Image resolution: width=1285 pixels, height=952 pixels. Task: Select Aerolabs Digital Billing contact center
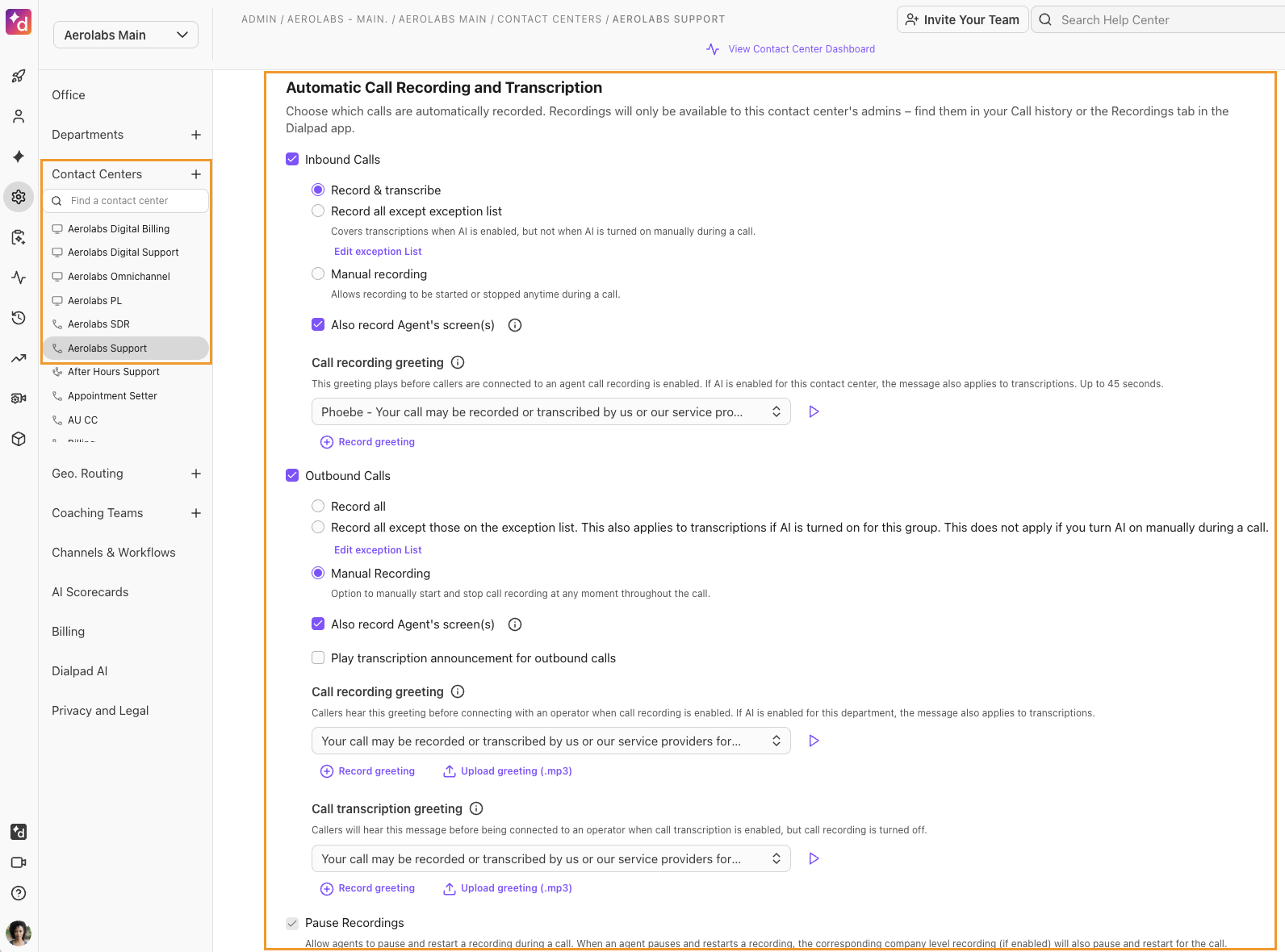click(x=119, y=229)
